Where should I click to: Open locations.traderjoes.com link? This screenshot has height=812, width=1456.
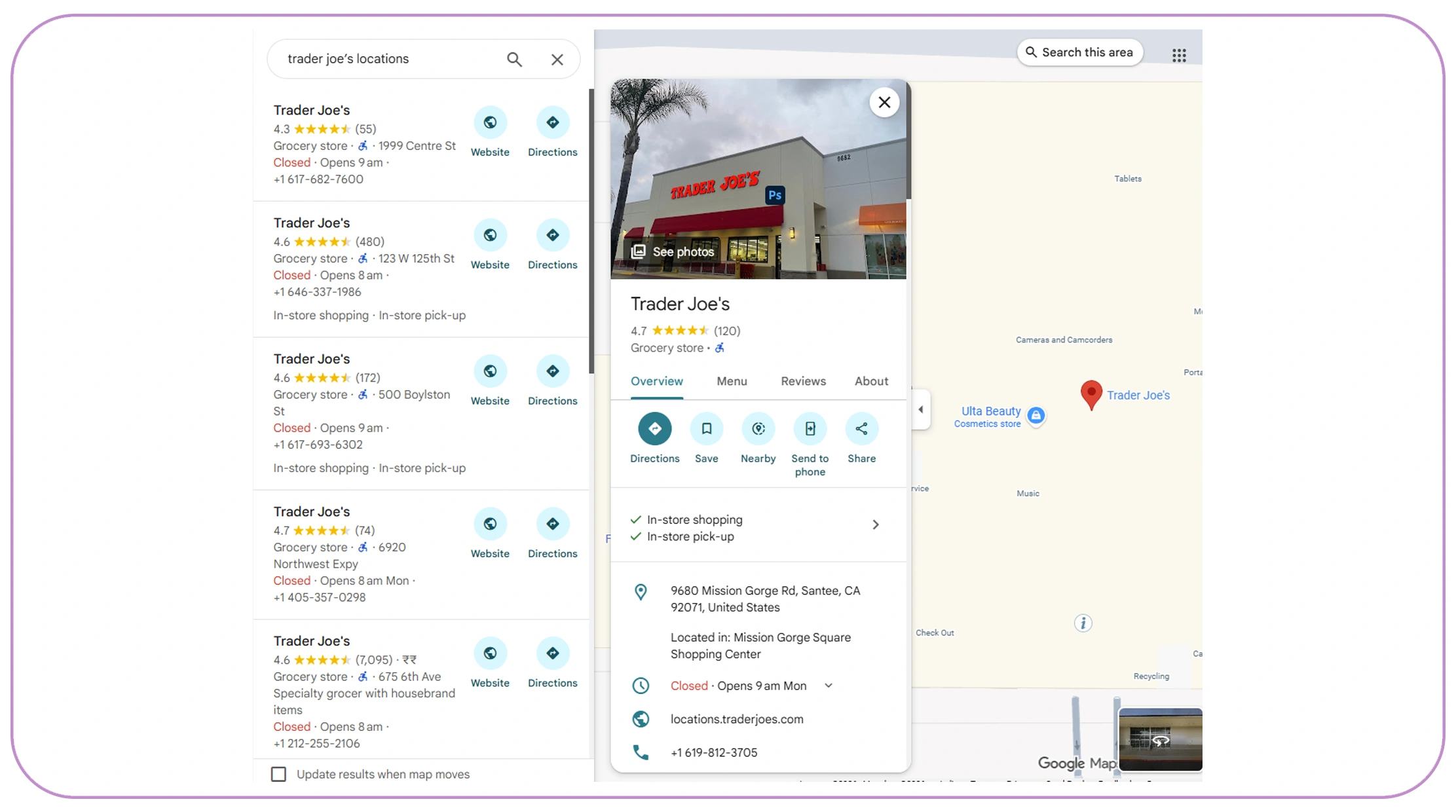click(737, 719)
